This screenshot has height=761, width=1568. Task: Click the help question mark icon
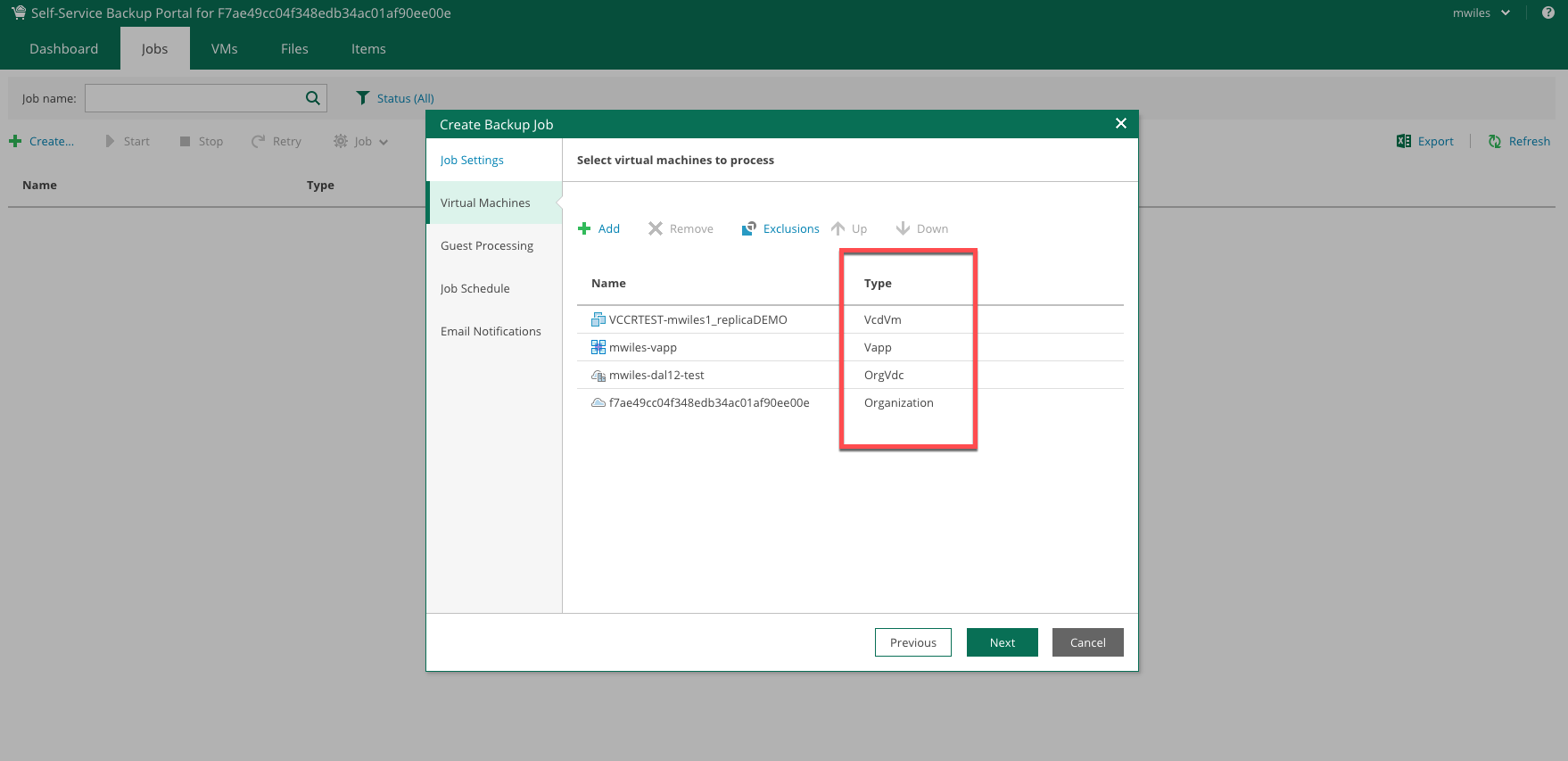pyautogui.click(x=1548, y=12)
